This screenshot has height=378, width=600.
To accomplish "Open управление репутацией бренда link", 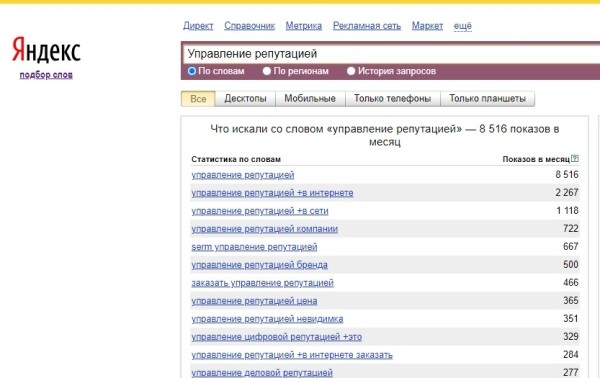I will 259,265.
